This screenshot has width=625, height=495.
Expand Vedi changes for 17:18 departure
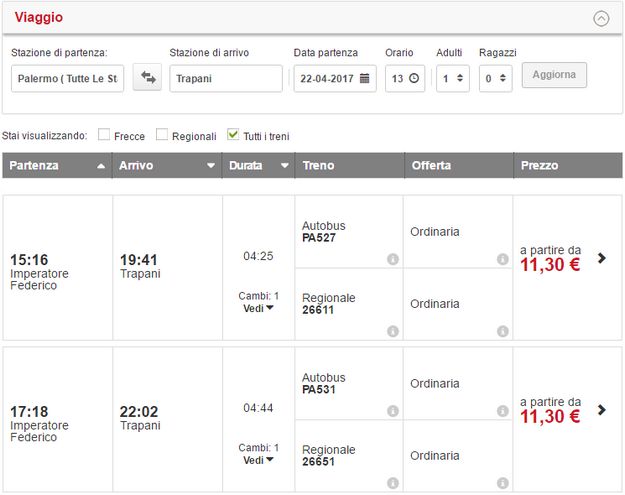point(258,460)
